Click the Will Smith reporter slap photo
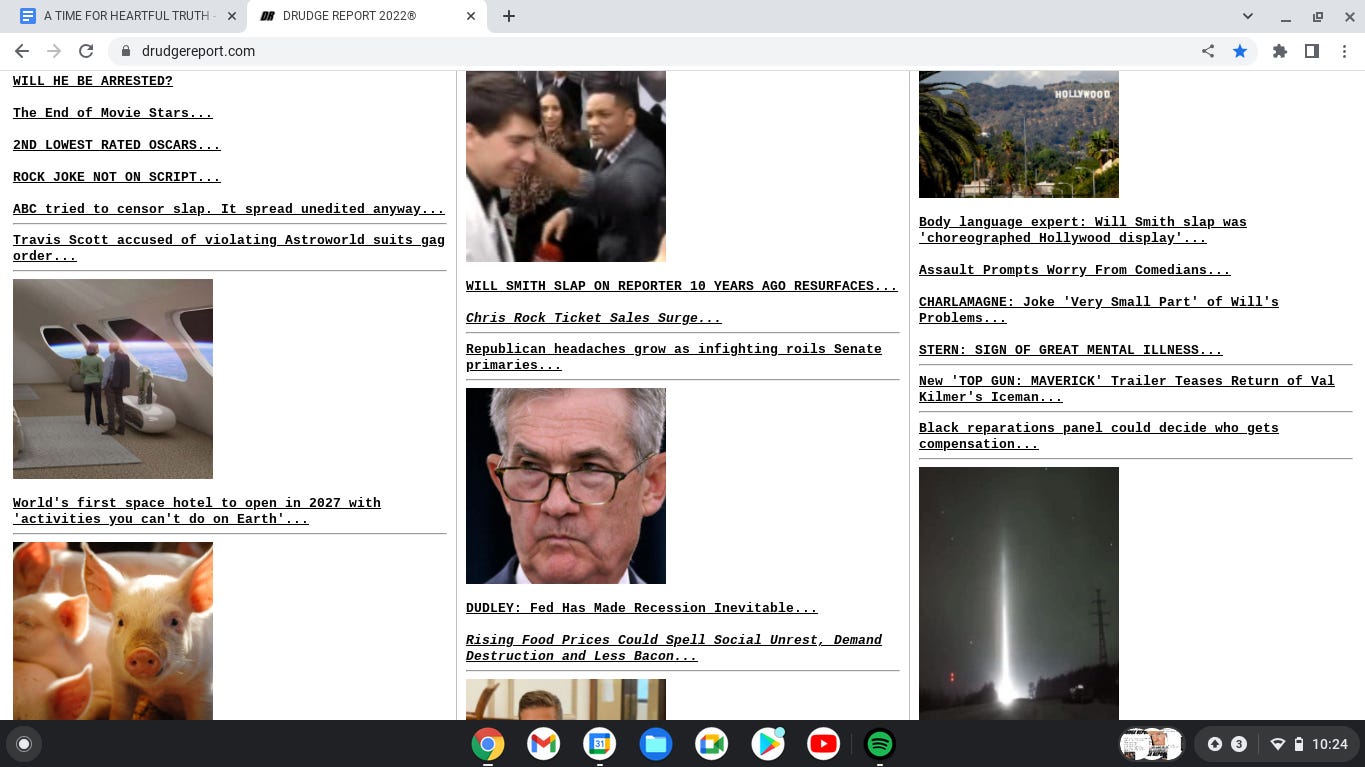Screen dimensions: 1365x767 [566, 166]
